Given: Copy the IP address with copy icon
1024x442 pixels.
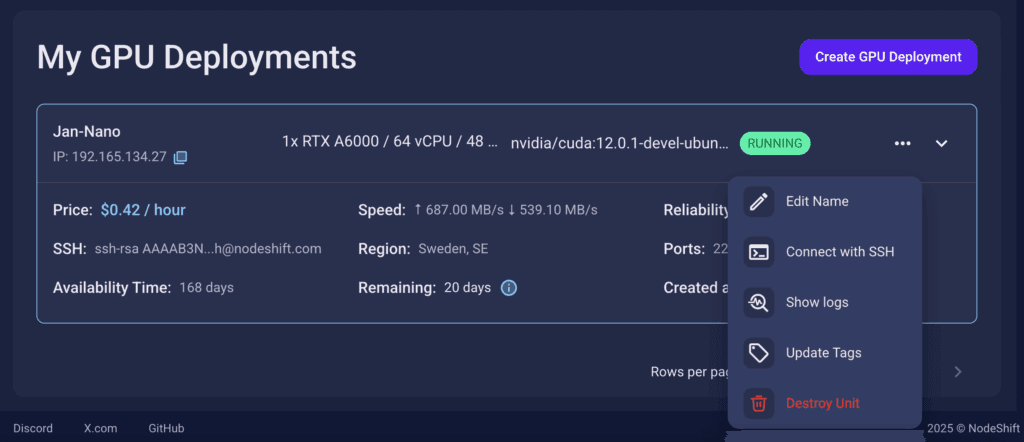Looking at the screenshot, I should coord(180,158).
